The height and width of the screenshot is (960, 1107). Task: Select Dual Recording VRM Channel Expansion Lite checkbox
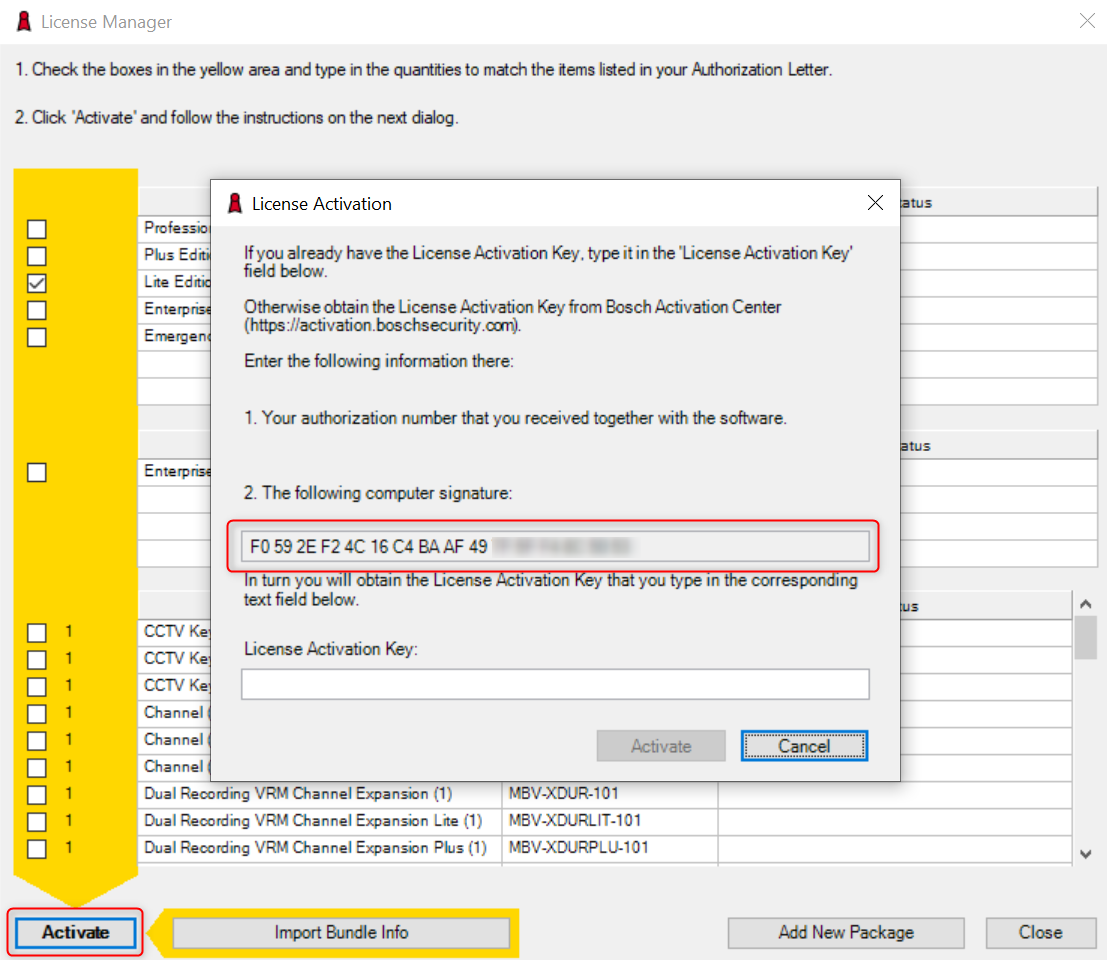(37, 823)
